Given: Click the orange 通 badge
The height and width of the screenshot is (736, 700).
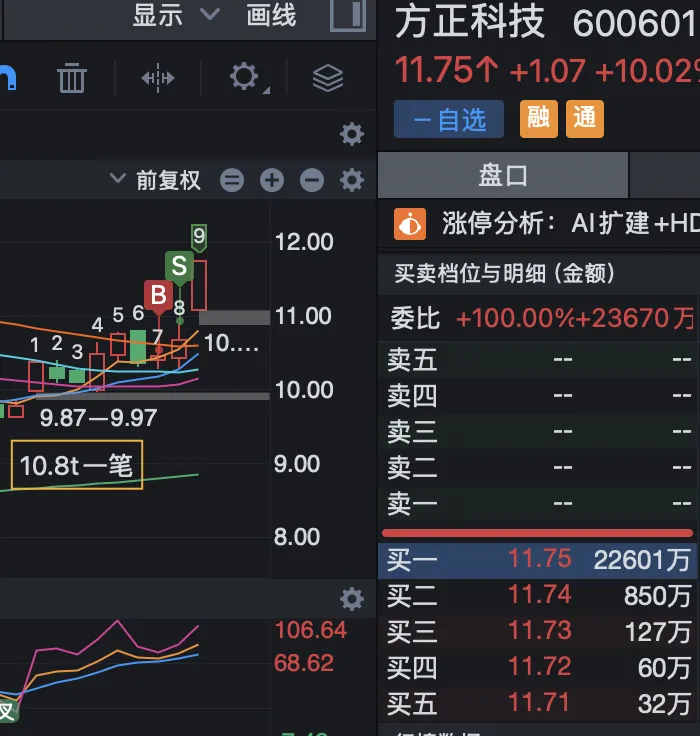Looking at the screenshot, I should pos(585,119).
